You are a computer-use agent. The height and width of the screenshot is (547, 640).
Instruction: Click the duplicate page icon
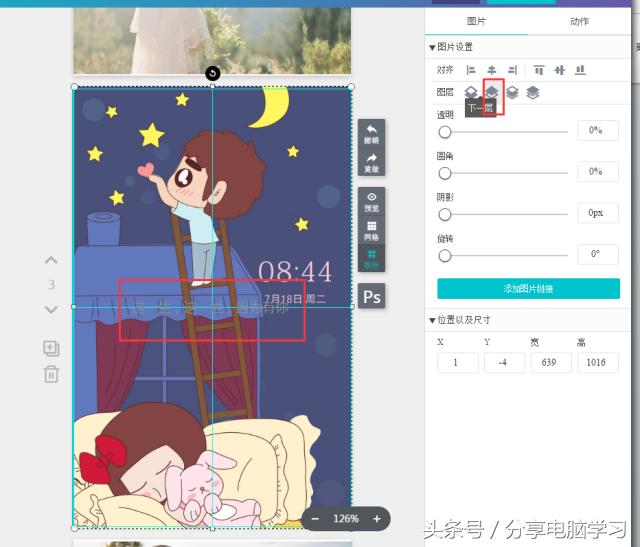point(51,348)
